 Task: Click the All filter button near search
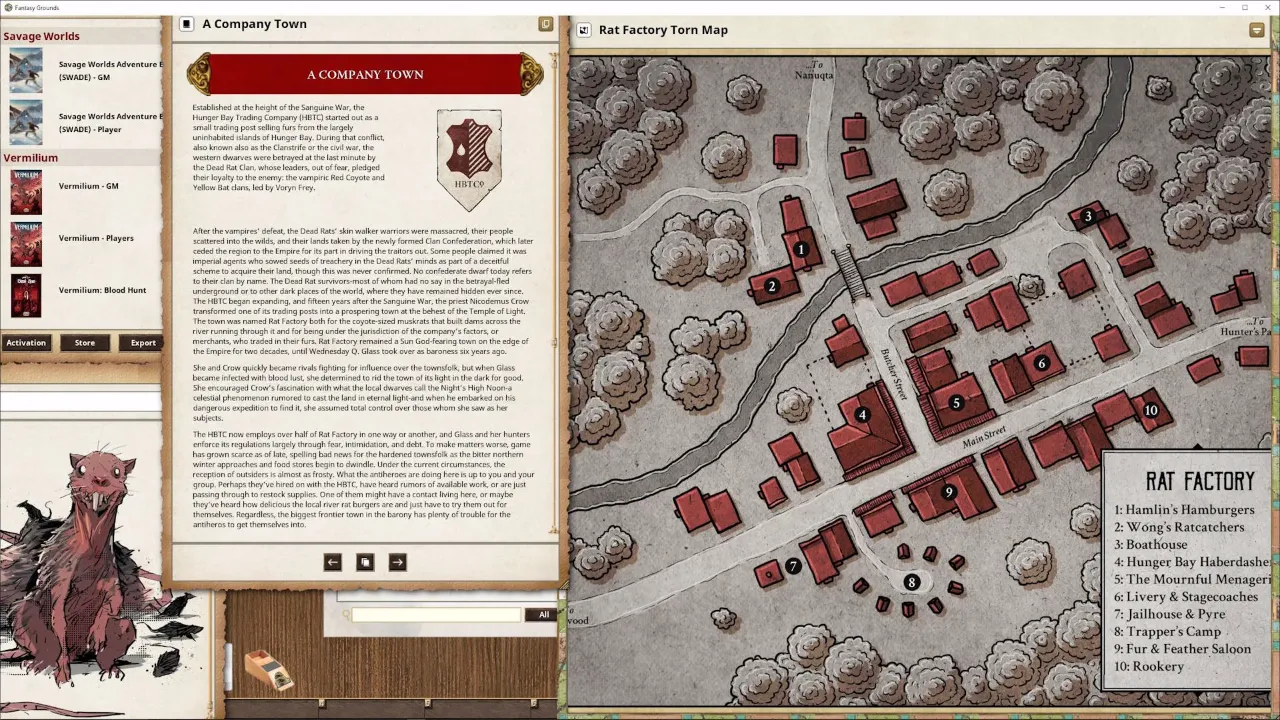coord(544,615)
